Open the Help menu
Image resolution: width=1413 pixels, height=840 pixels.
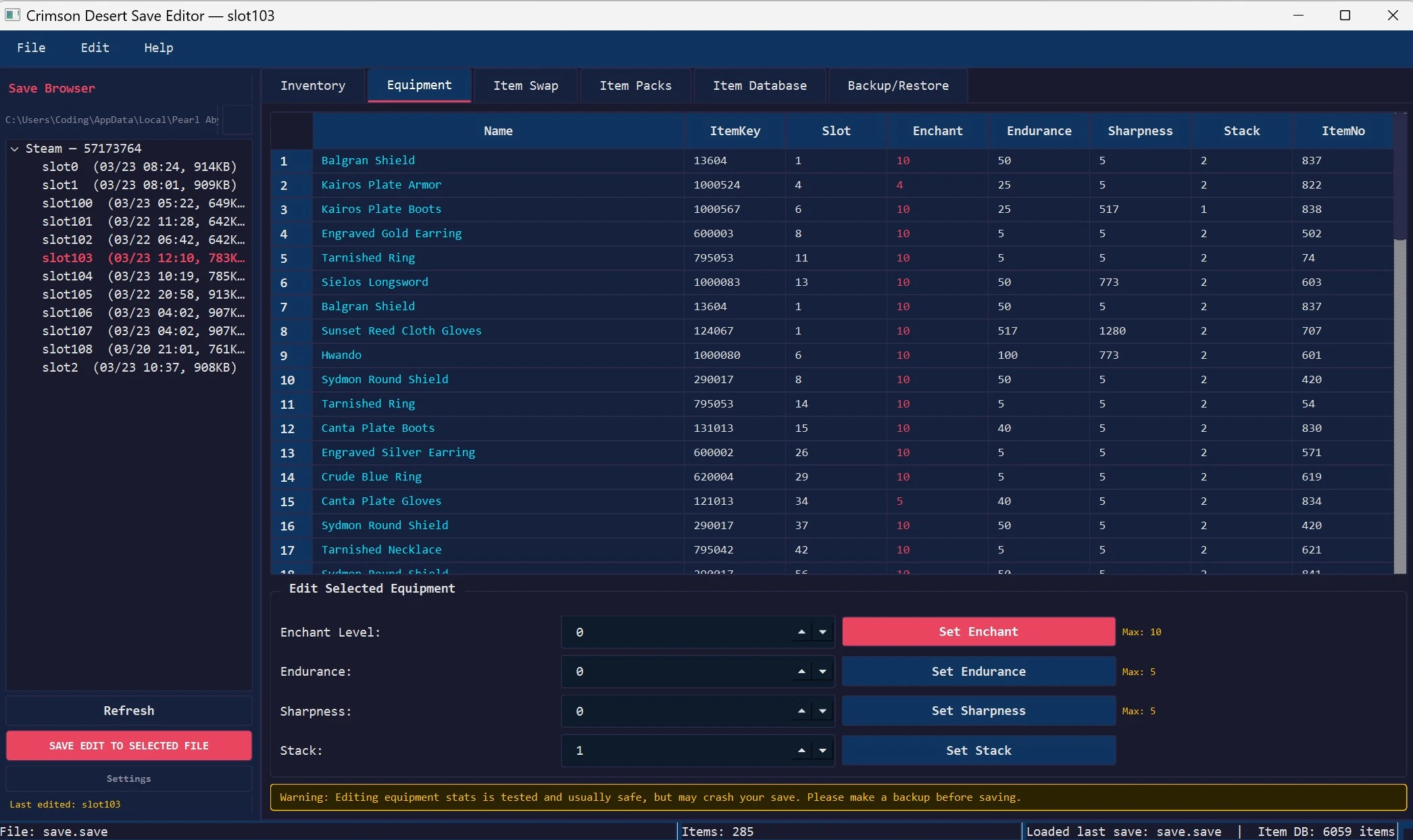point(158,48)
